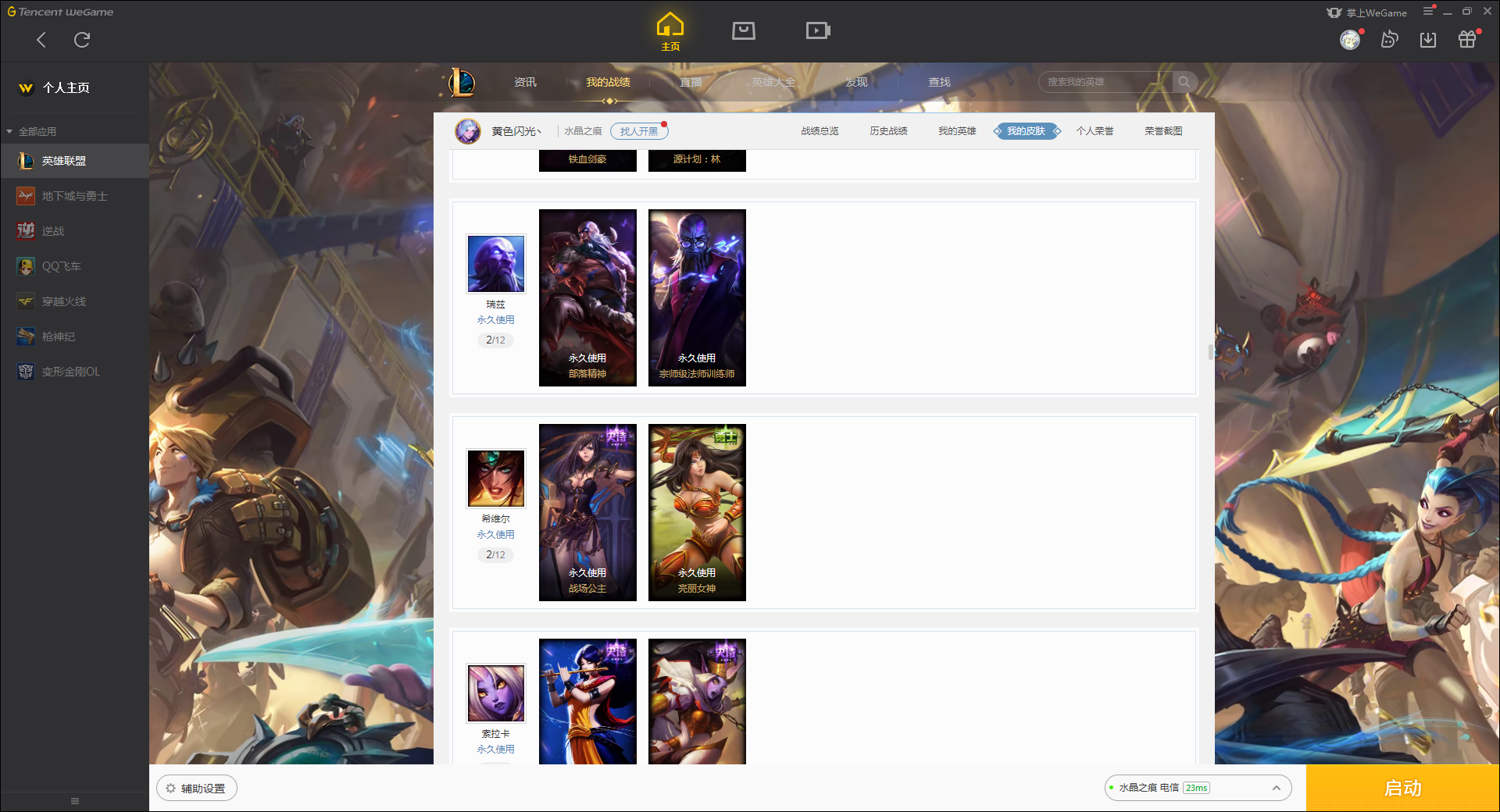This screenshot has height=812, width=1500.
Task: Open the 个人荣誉 sub-tab
Action: pyautogui.click(x=1095, y=131)
